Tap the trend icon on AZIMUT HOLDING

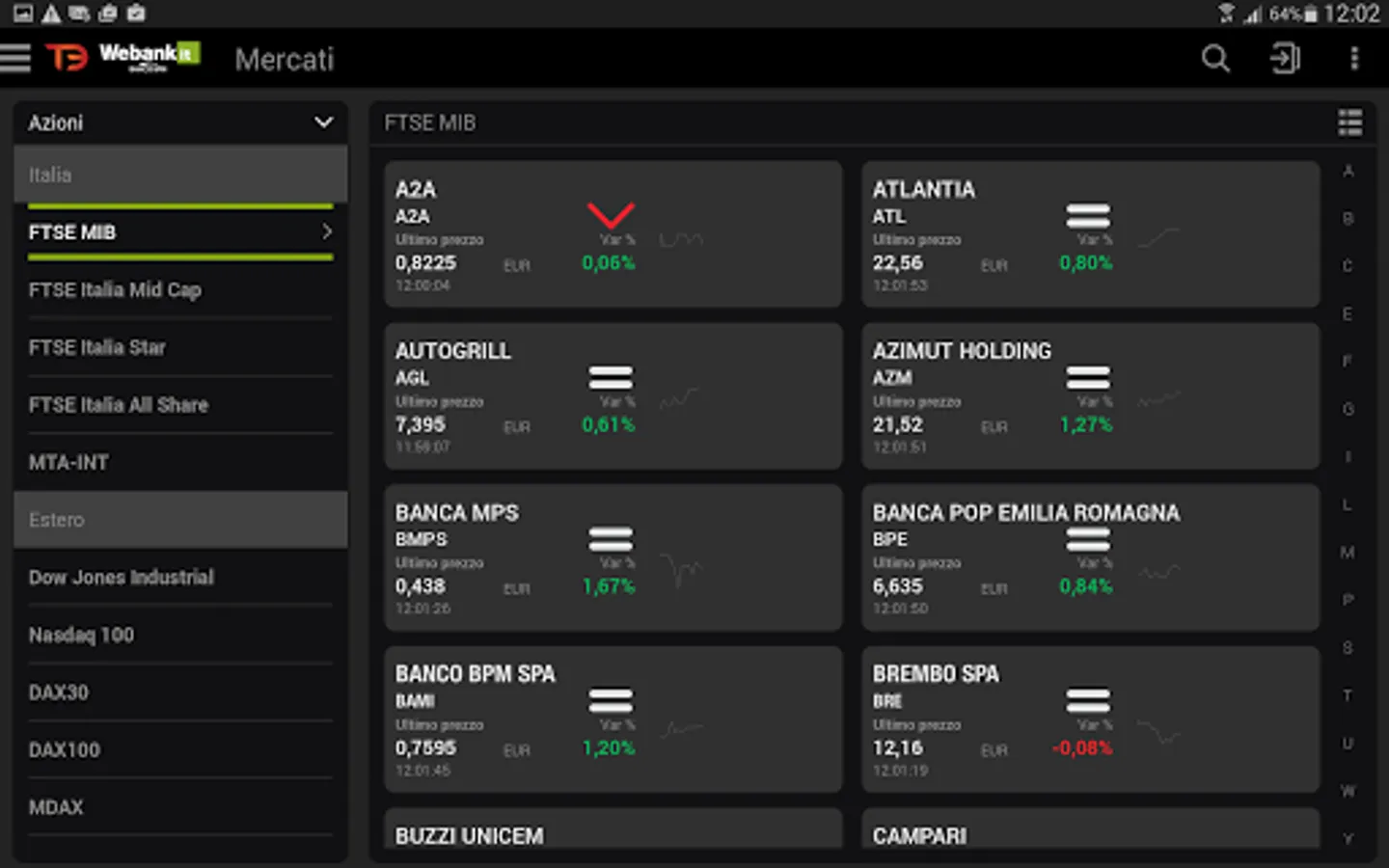[1088, 377]
